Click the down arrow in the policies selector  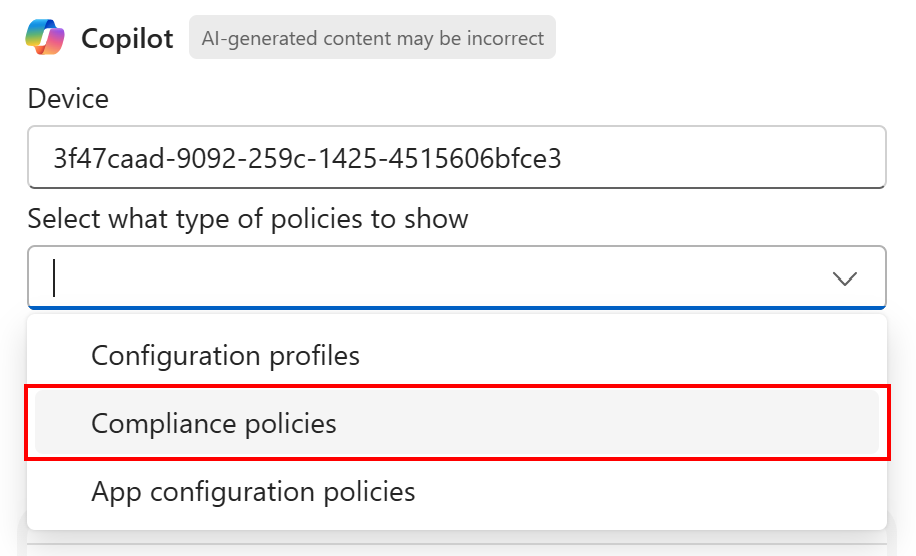click(x=845, y=278)
